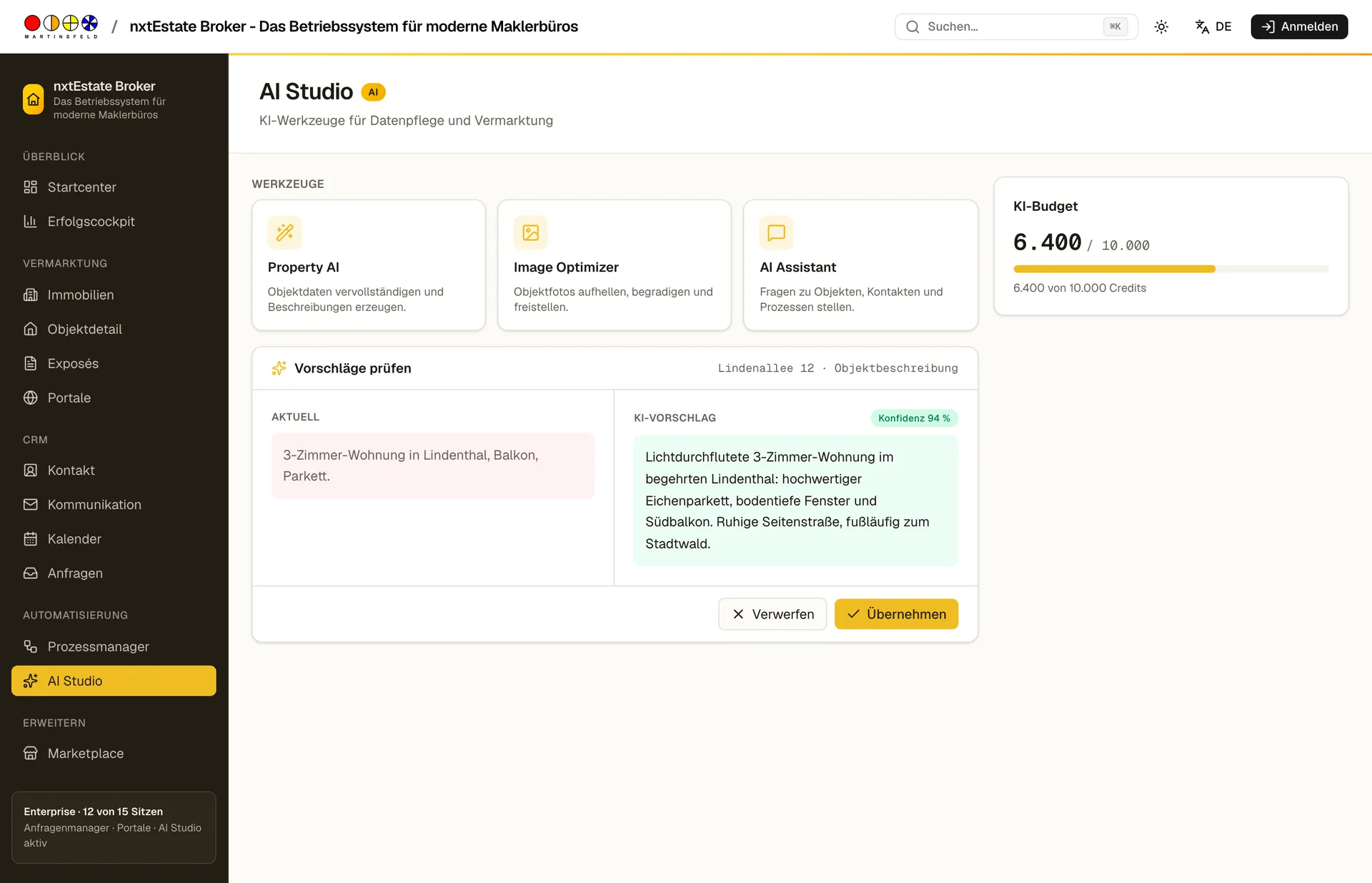Navigate to Exposés
The image size is (1372, 883).
click(114, 363)
